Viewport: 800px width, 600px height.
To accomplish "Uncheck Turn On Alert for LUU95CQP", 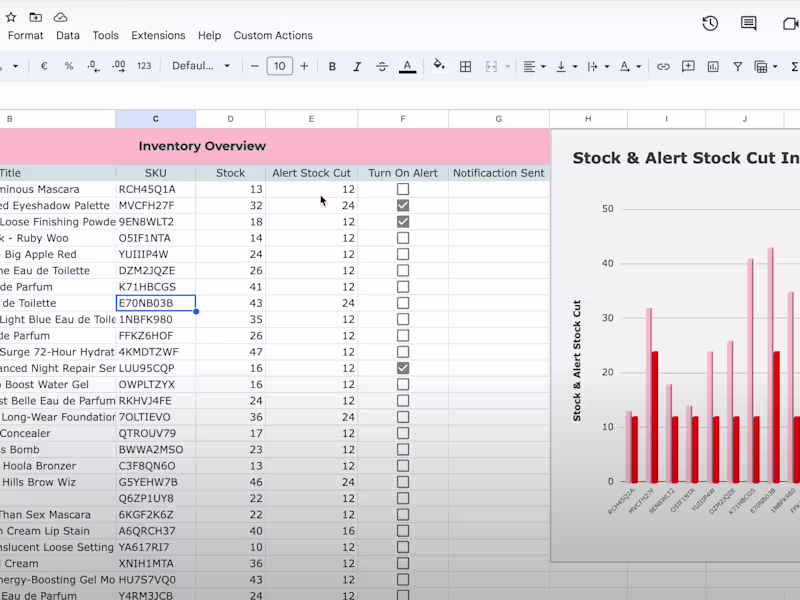I will click(403, 368).
